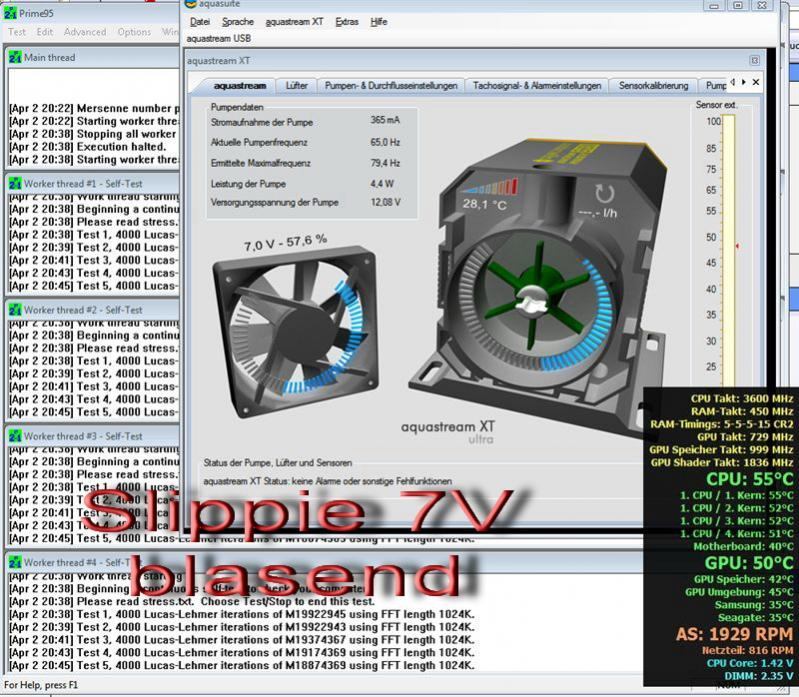Click the aquastream USB device label
The height and width of the screenshot is (697, 799).
(x=218, y=38)
